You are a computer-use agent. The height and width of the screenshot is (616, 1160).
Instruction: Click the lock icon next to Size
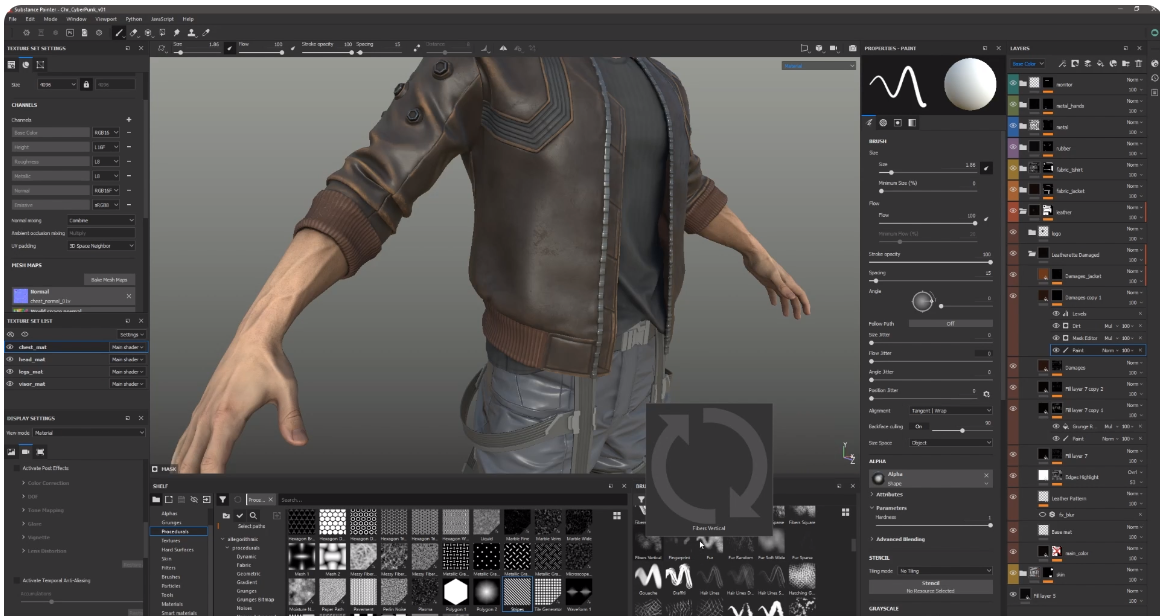point(86,85)
